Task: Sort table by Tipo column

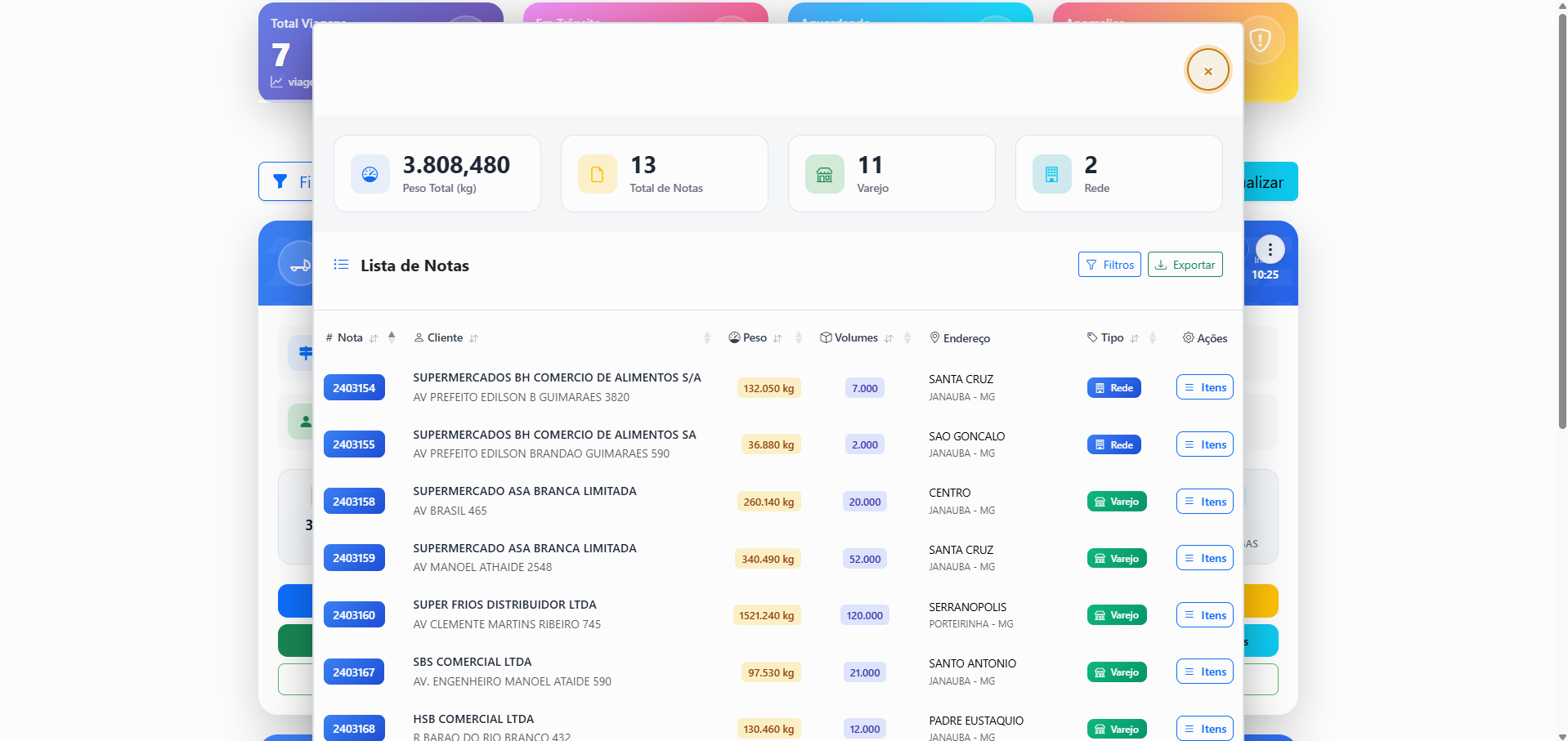Action: (x=1112, y=337)
